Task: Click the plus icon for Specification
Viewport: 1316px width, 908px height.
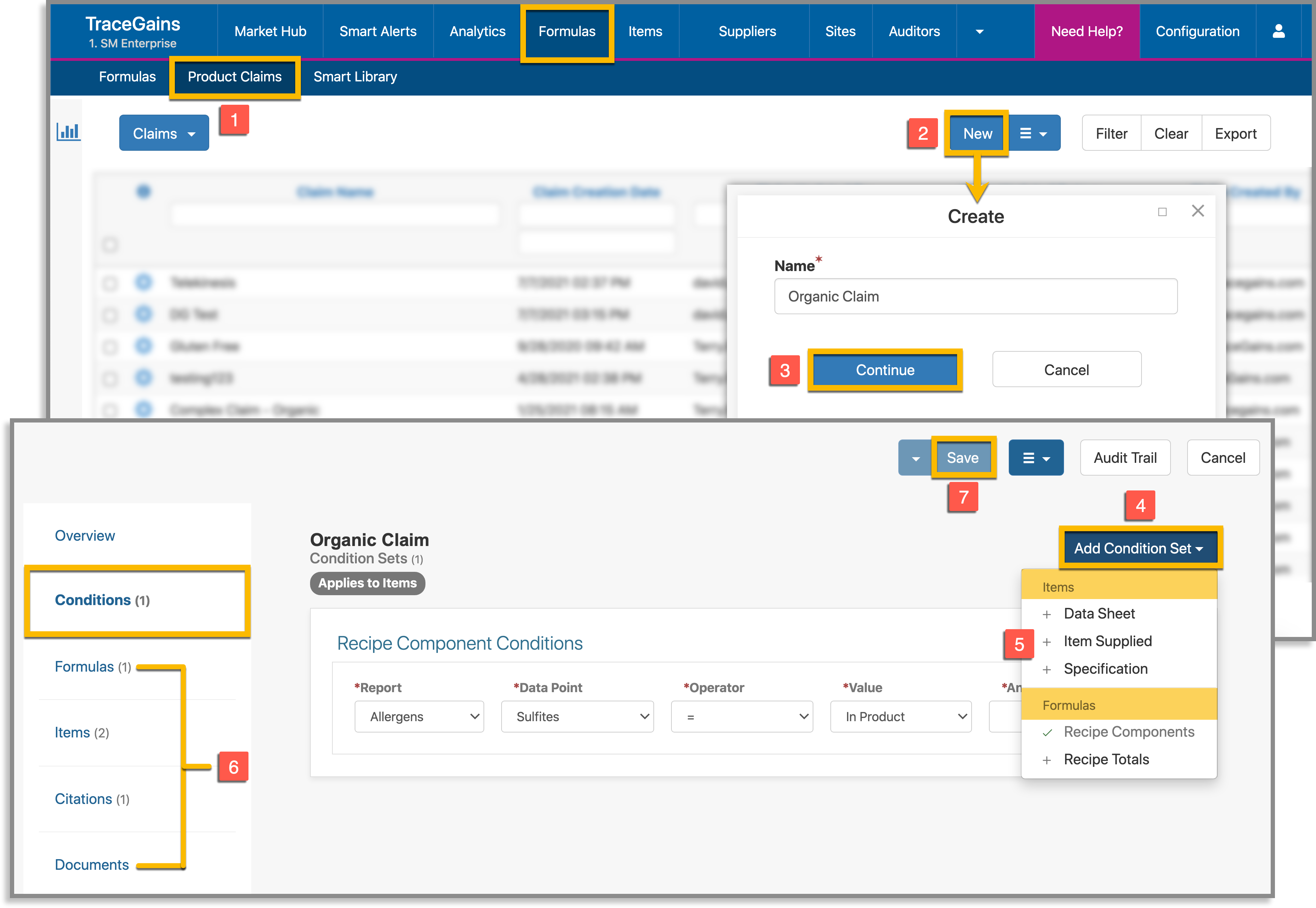Action: 1046,669
